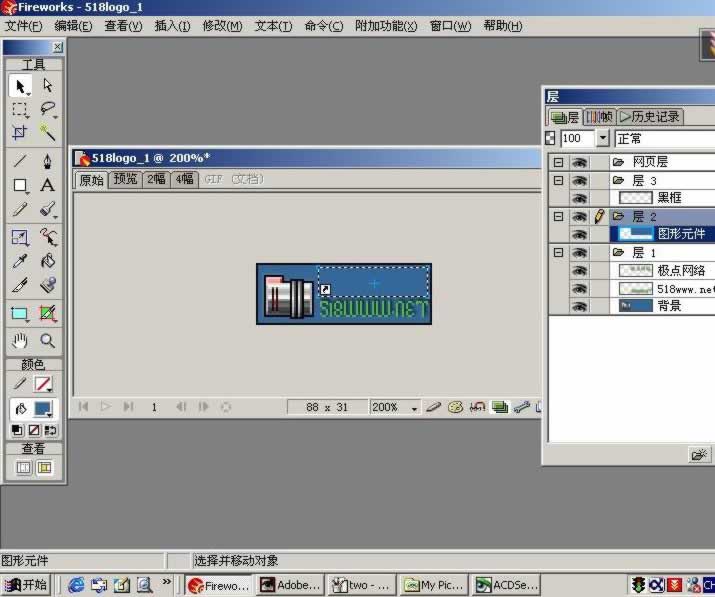
Task: Select the Paint Bucket tool
Action: 47,262
